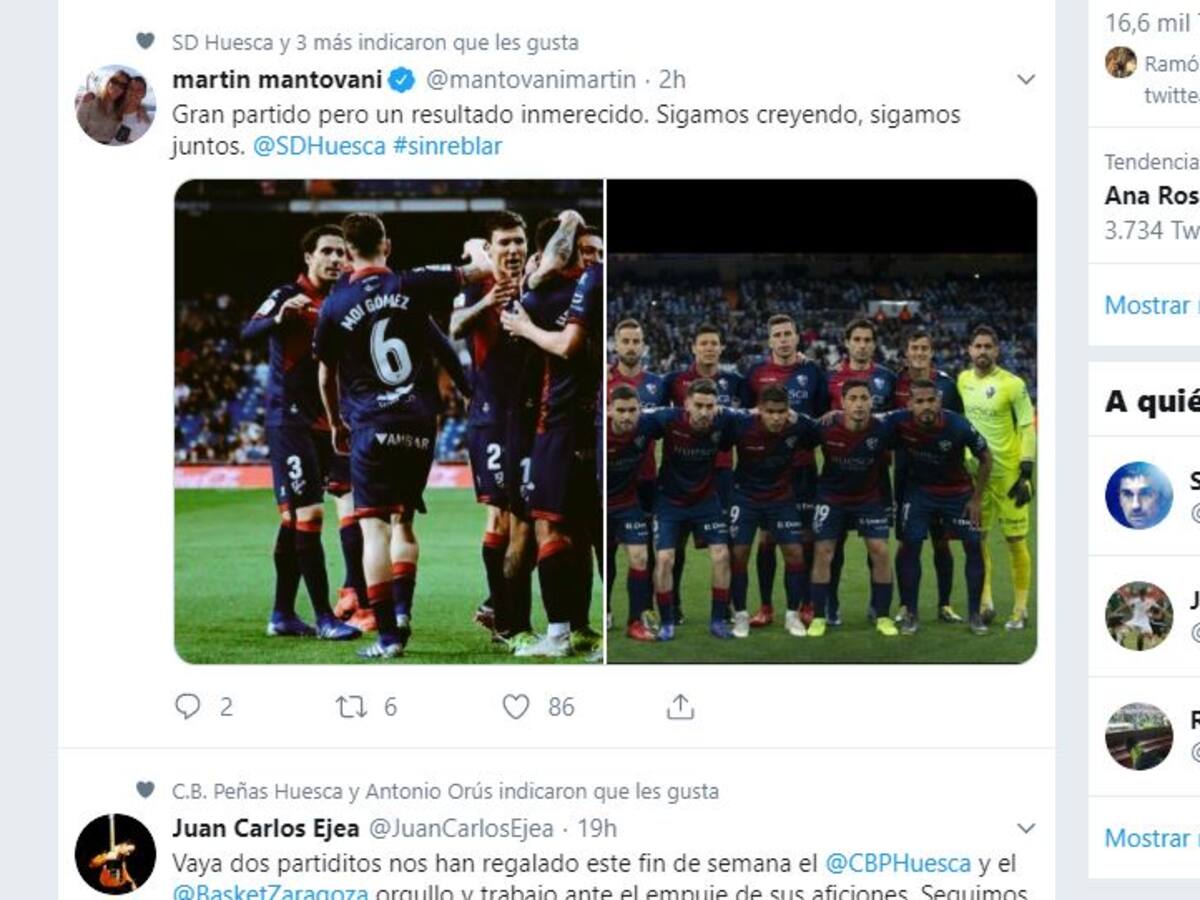The height and width of the screenshot is (900, 1200).
Task: Open martin mantovani's profile avatar
Action: tap(115, 105)
